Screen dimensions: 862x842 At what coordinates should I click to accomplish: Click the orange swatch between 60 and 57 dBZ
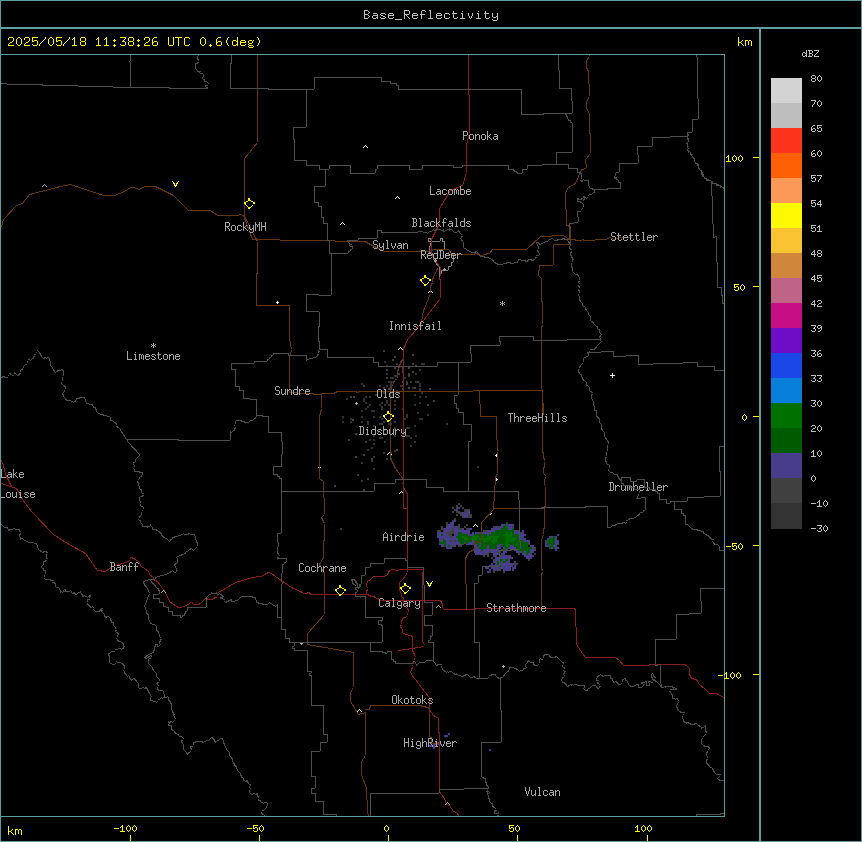click(786, 166)
